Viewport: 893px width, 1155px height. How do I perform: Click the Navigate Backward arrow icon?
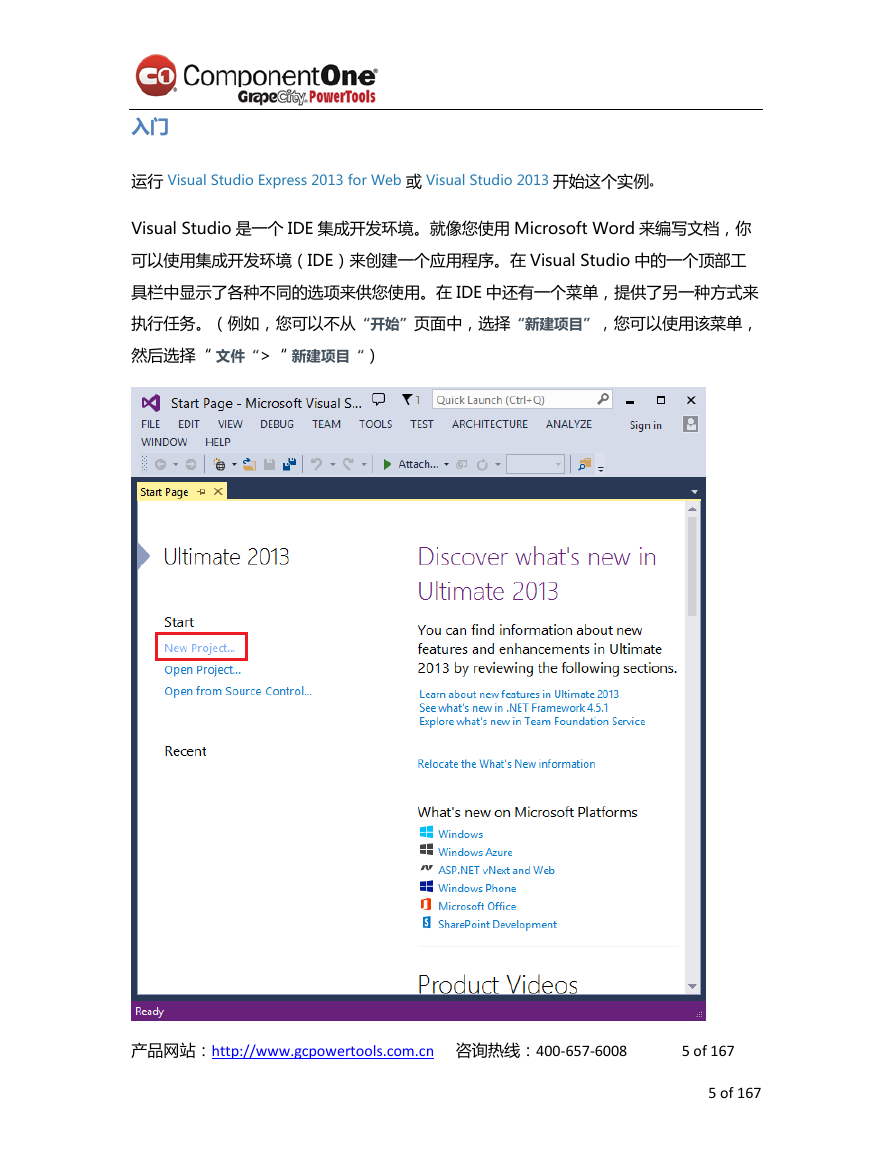click(161, 464)
